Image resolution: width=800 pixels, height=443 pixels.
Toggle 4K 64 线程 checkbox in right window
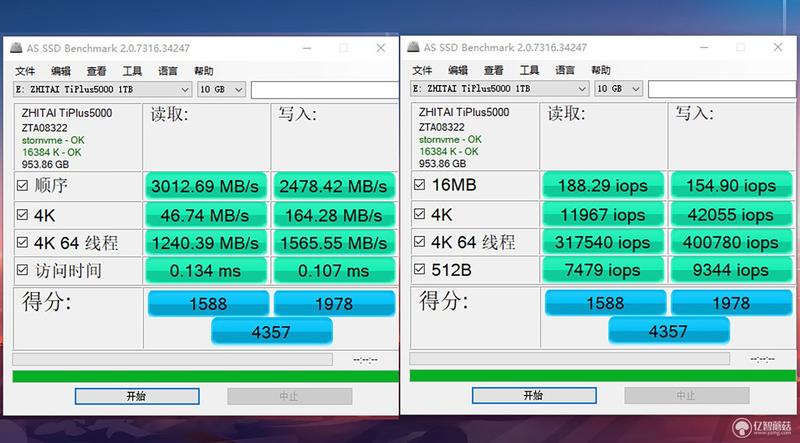pos(419,241)
